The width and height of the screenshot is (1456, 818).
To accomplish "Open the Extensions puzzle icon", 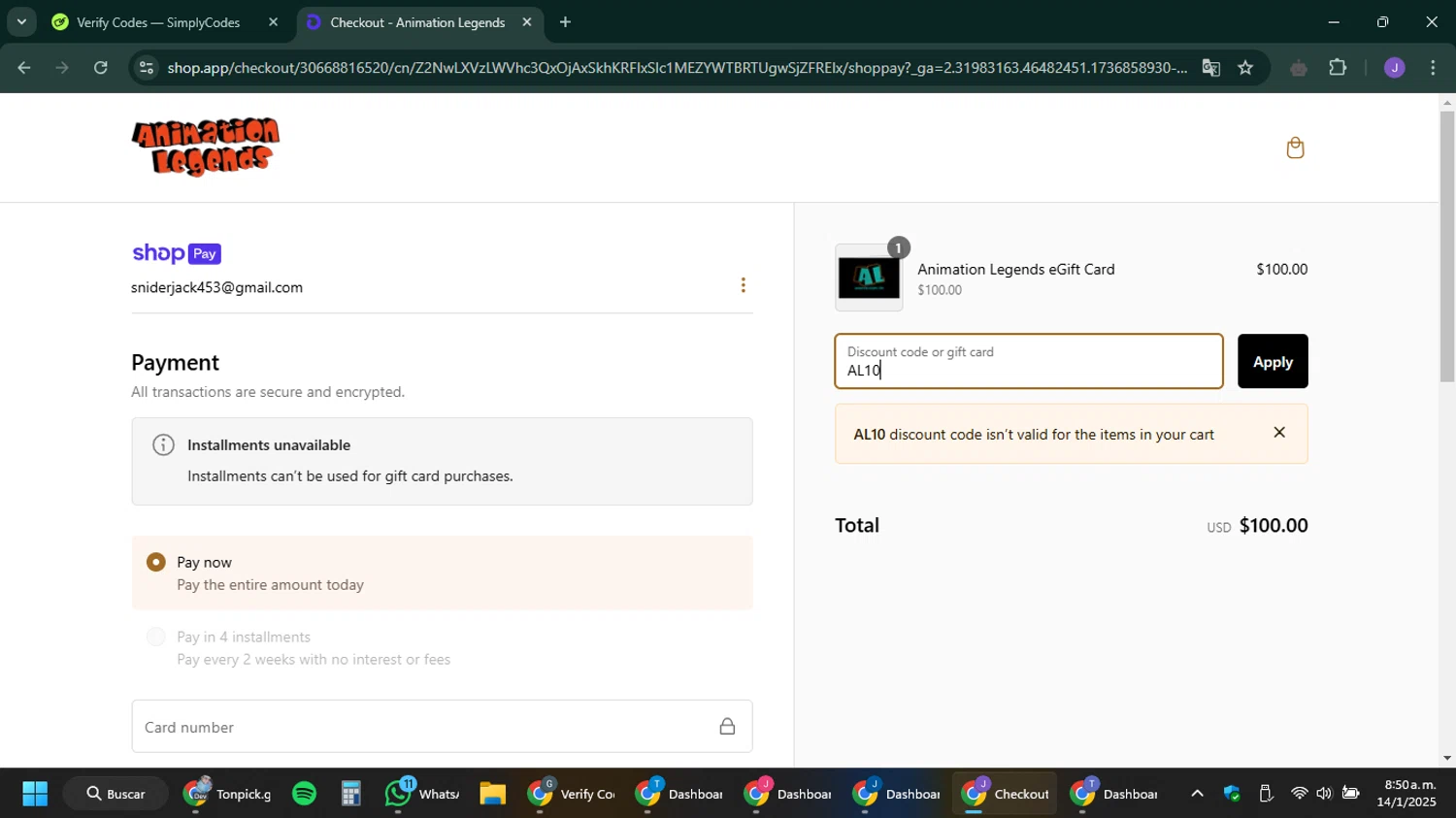I will coord(1338,68).
